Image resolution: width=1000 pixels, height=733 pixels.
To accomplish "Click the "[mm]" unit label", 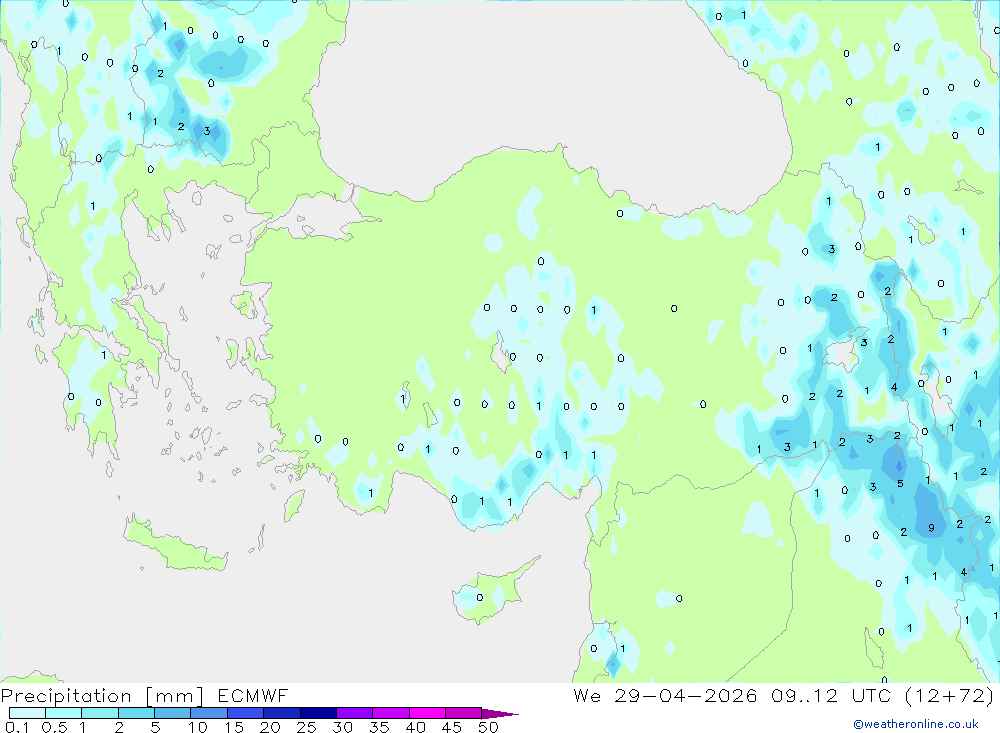I will point(175,696).
